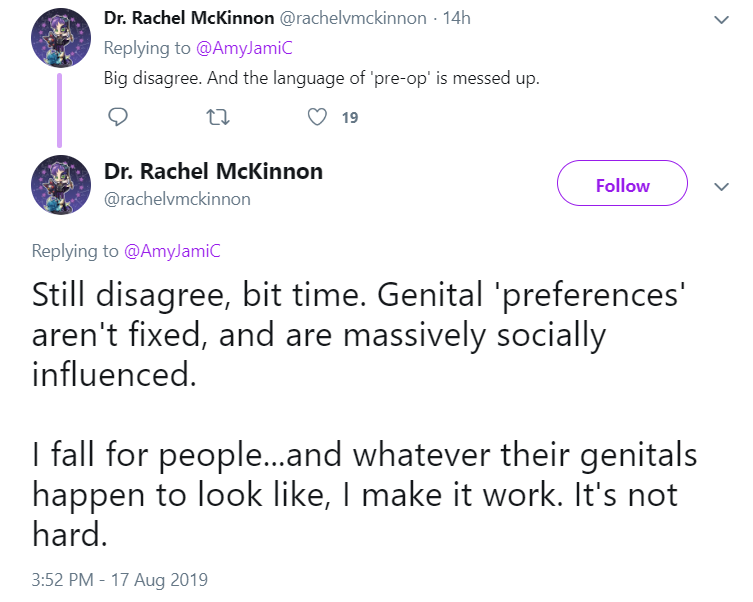Image resolution: width=753 pixels, height=602 pixels.
Task: Like the tweet with the heart icon
Action: pos(317,117)
